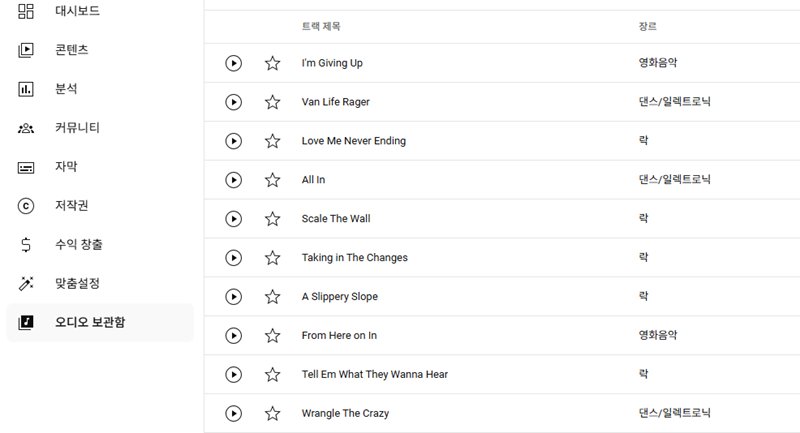The height and width of the screenshot is (433, 800).
Task: Open the 분석 analytics chart icon
Action: (26, 89)
